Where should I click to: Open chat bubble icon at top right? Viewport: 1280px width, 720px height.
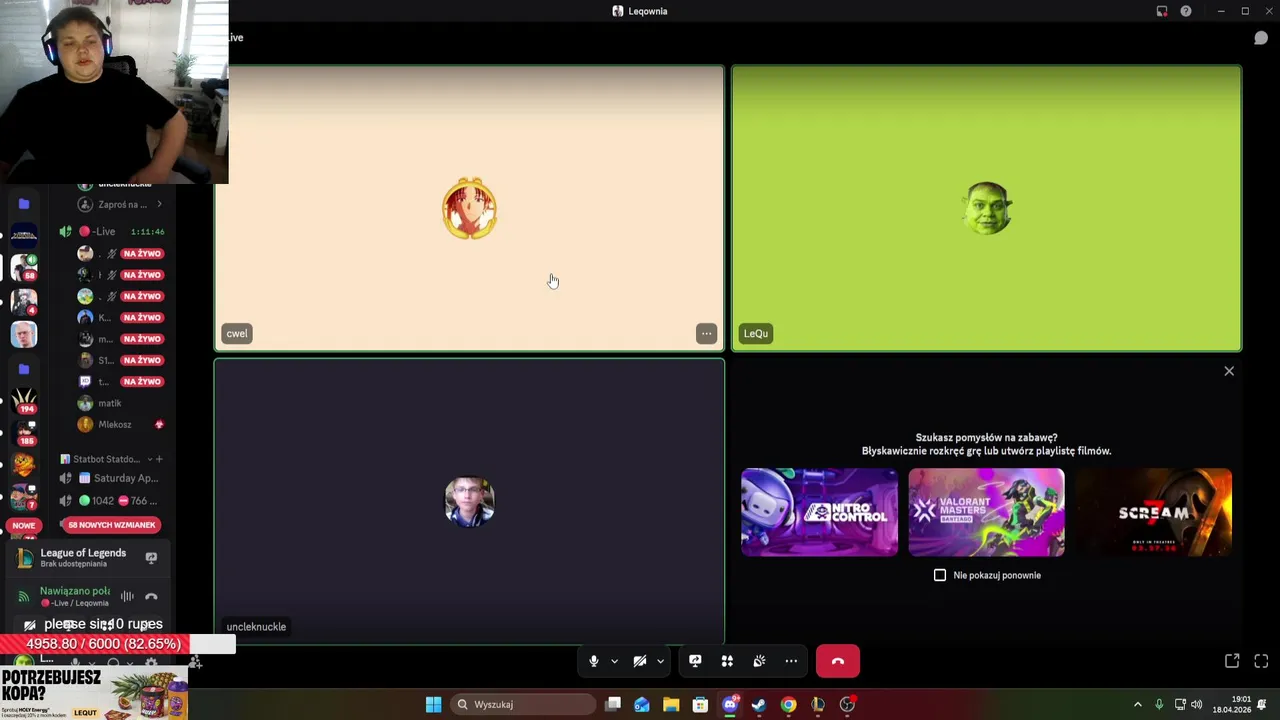(x=1261, y=38)
